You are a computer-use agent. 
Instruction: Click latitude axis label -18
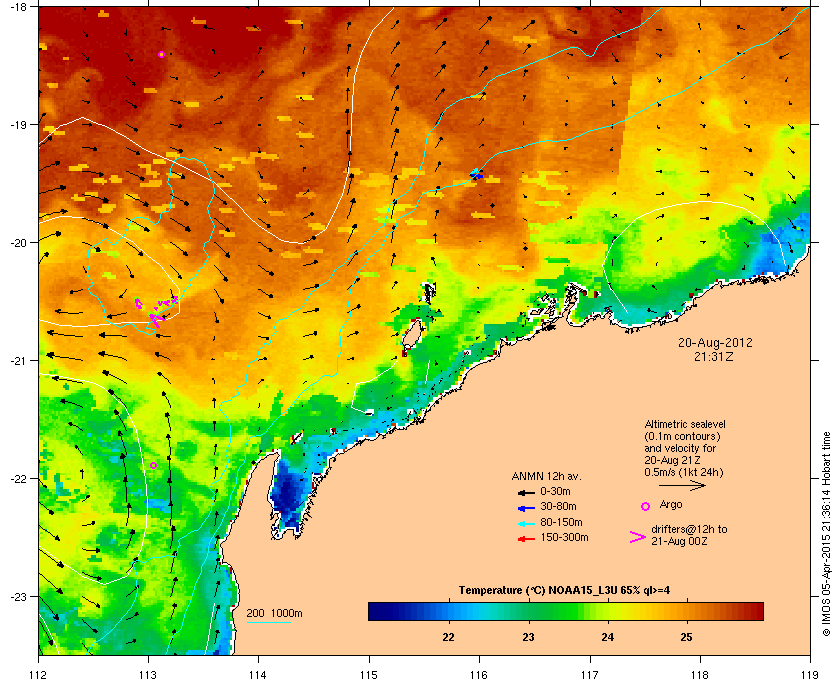(19, 6)
